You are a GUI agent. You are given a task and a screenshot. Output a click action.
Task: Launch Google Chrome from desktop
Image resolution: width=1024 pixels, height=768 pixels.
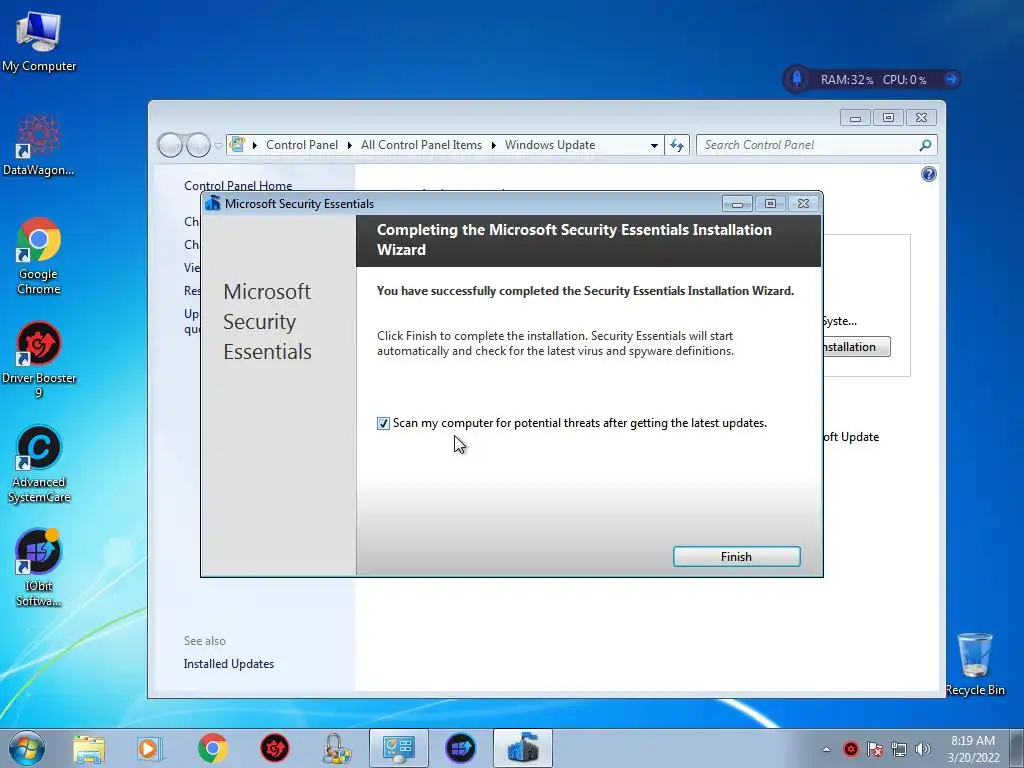(x=39, y=256)
